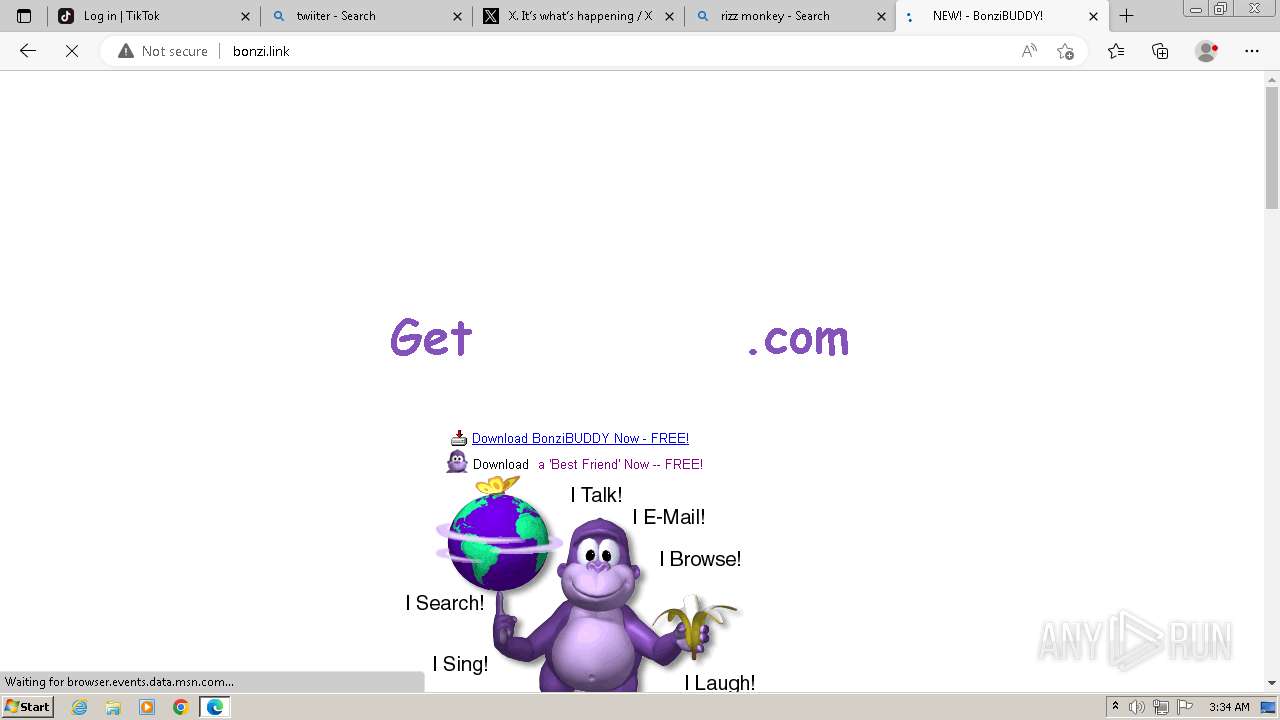This screenshot has width=1280, height=720.
Task: Close the rizz monkey - Search tab
Action: click(881, 16)
